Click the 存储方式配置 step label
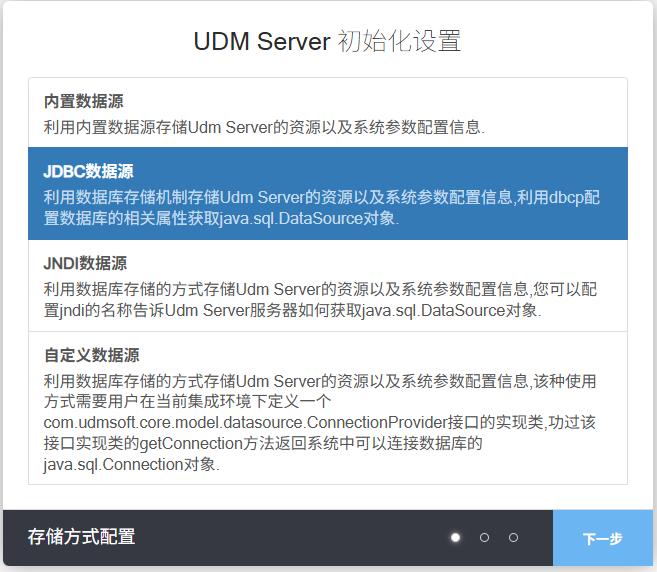 point(81,538)
